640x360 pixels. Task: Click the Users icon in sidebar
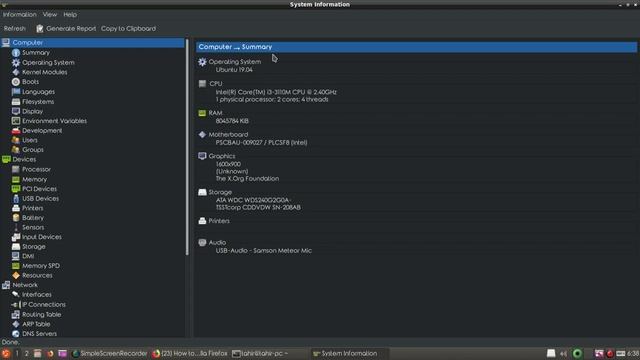coord(16,140)
